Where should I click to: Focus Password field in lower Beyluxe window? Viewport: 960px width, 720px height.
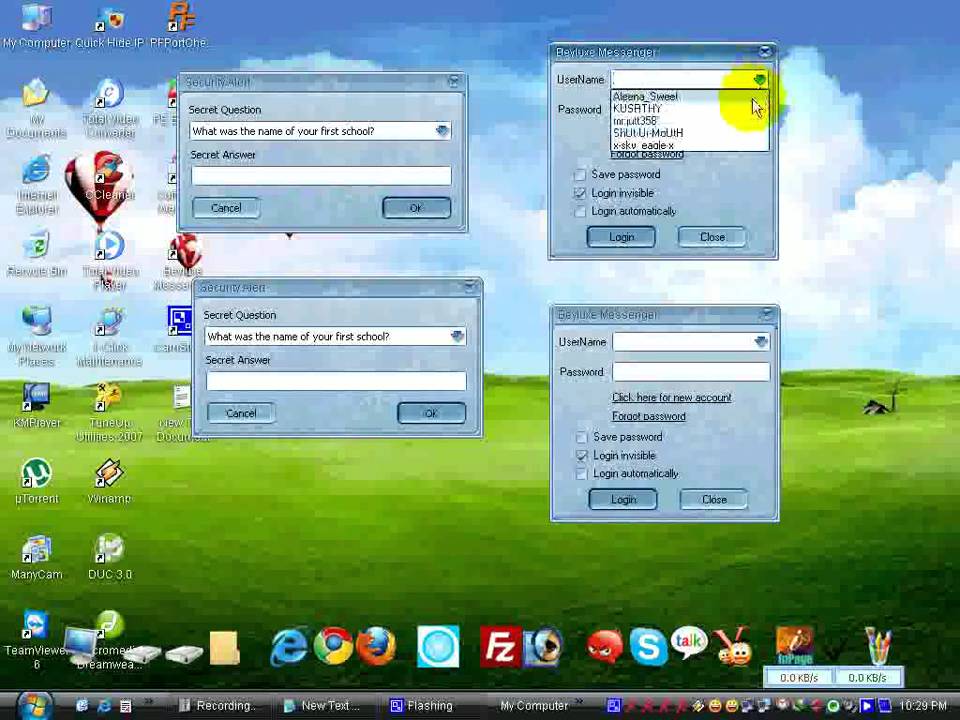coord(691,372)
